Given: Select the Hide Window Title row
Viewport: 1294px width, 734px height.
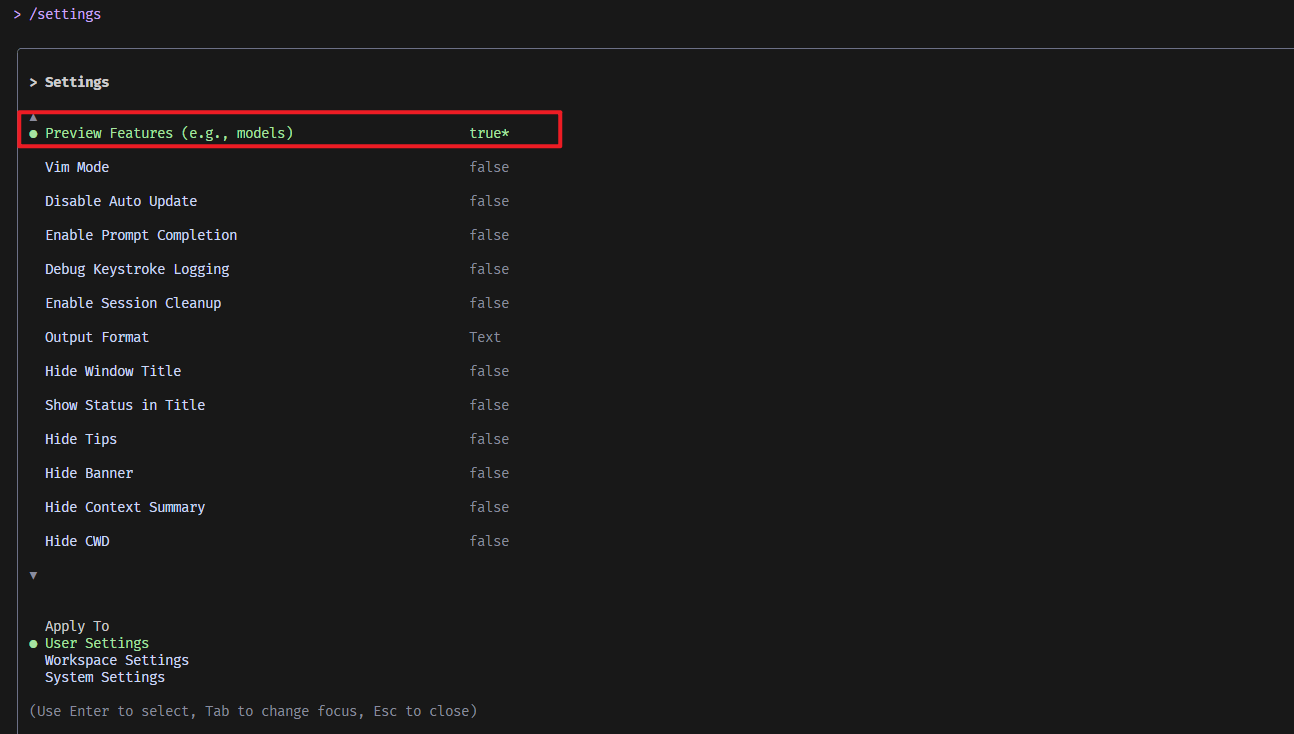Looking at the screenshot, I should click(113, 371).
